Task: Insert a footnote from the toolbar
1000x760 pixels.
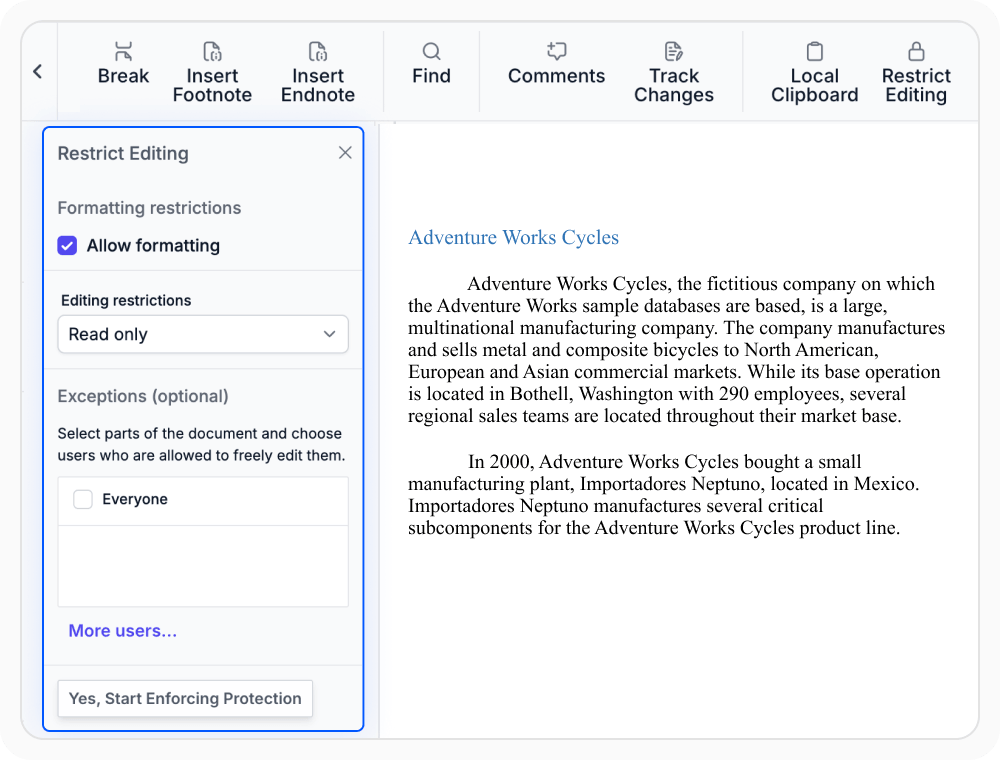Action: 212,72
